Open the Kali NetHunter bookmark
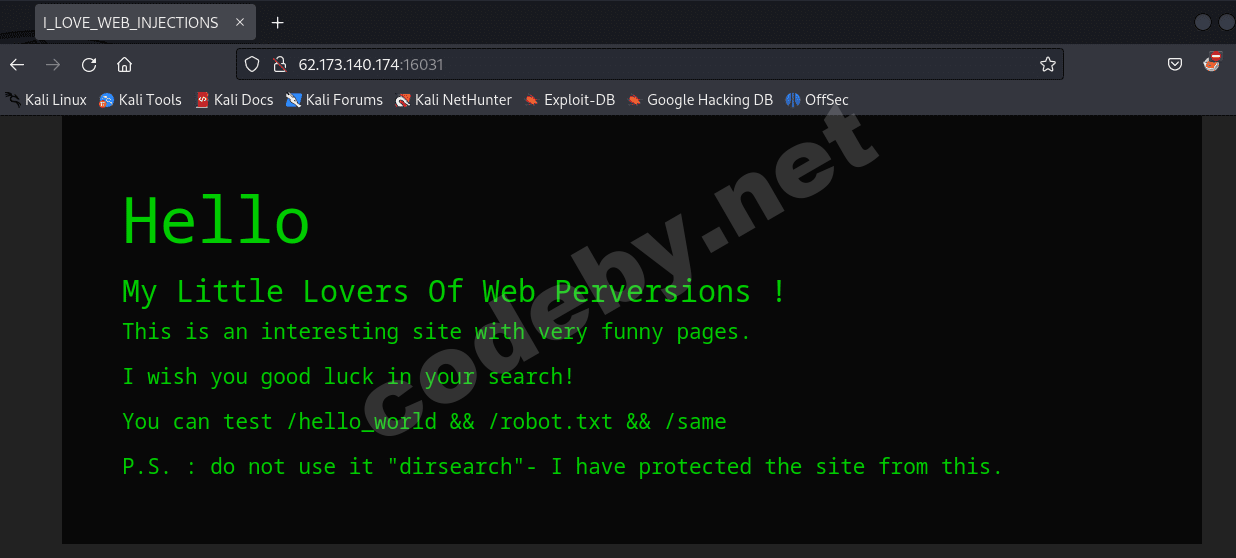 (x=453, y=100)
